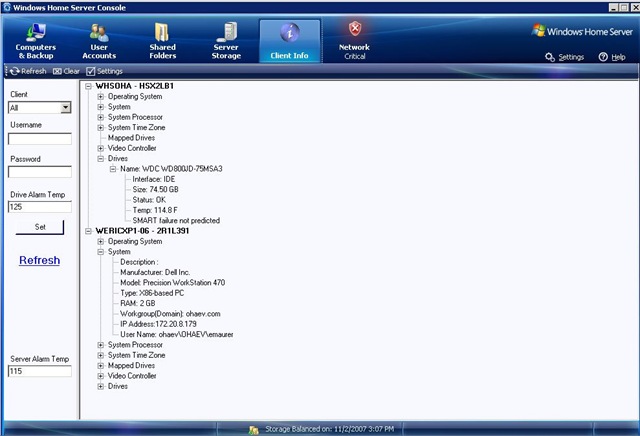This screenshot has height=436, width=640.
Task: Click the Password input field
Action: coord(40,172)
